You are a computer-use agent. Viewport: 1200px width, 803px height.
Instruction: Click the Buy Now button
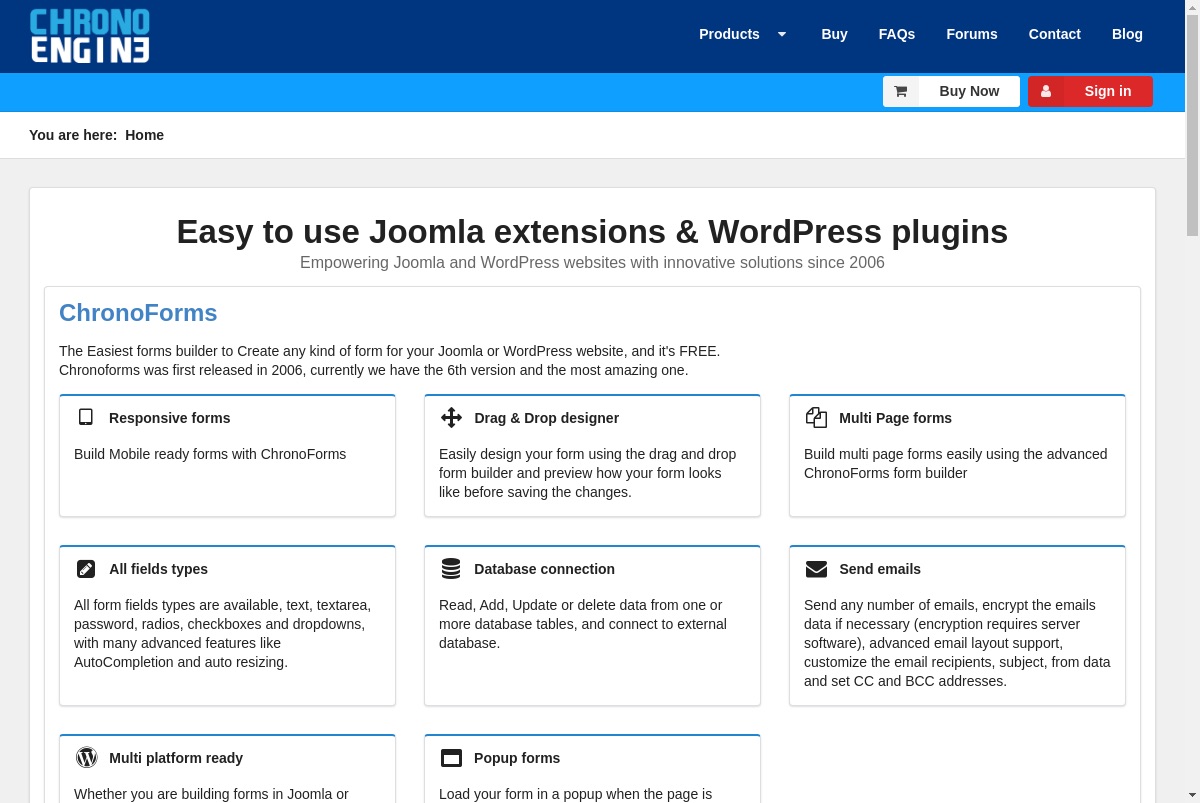pos(951,91)
